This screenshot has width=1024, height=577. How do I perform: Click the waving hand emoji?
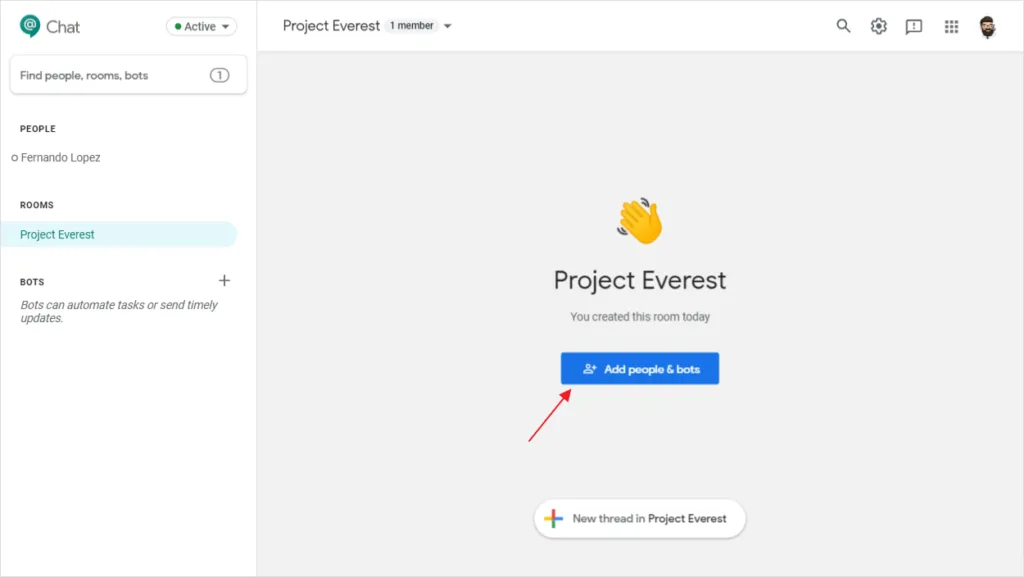click(x=640, y=221)
